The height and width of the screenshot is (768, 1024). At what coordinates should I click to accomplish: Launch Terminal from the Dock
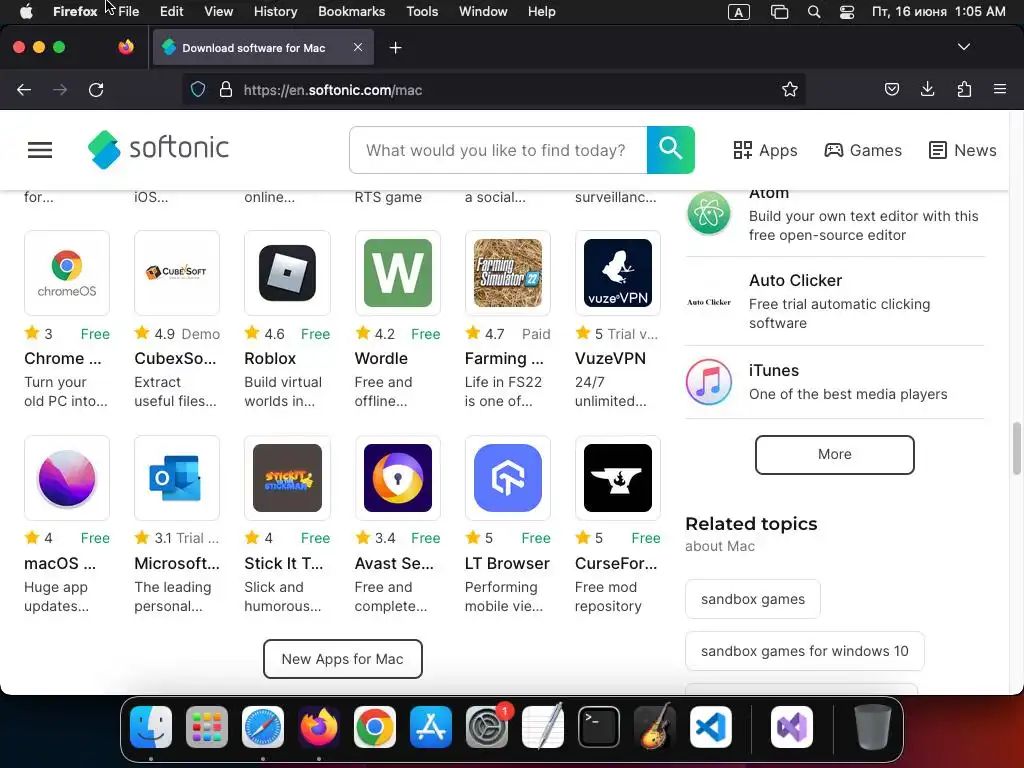point(599,727)
